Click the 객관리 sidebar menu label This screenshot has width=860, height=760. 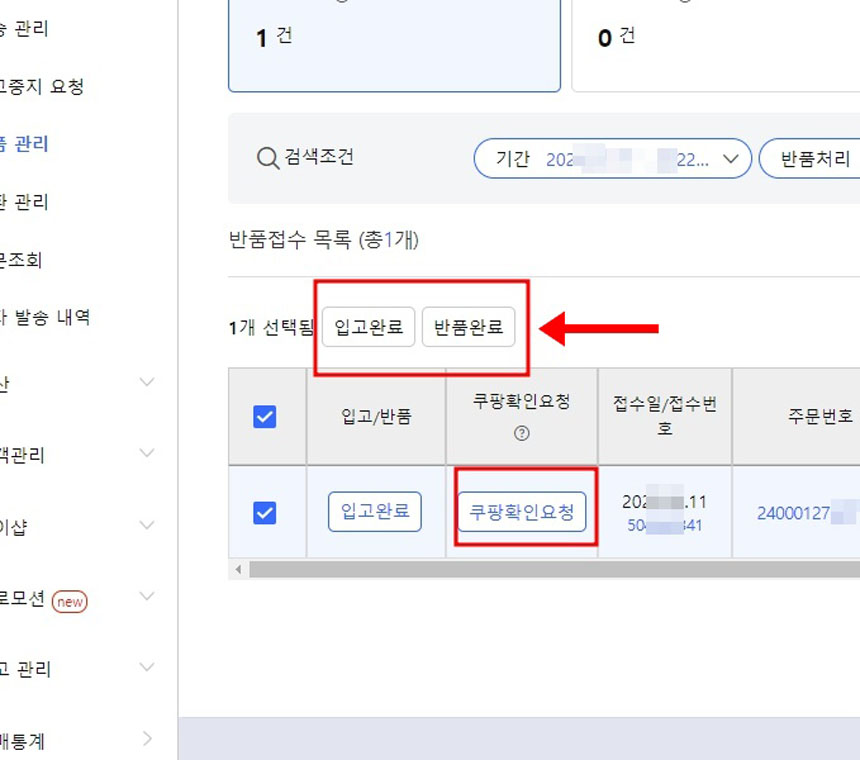click(22, 455)
